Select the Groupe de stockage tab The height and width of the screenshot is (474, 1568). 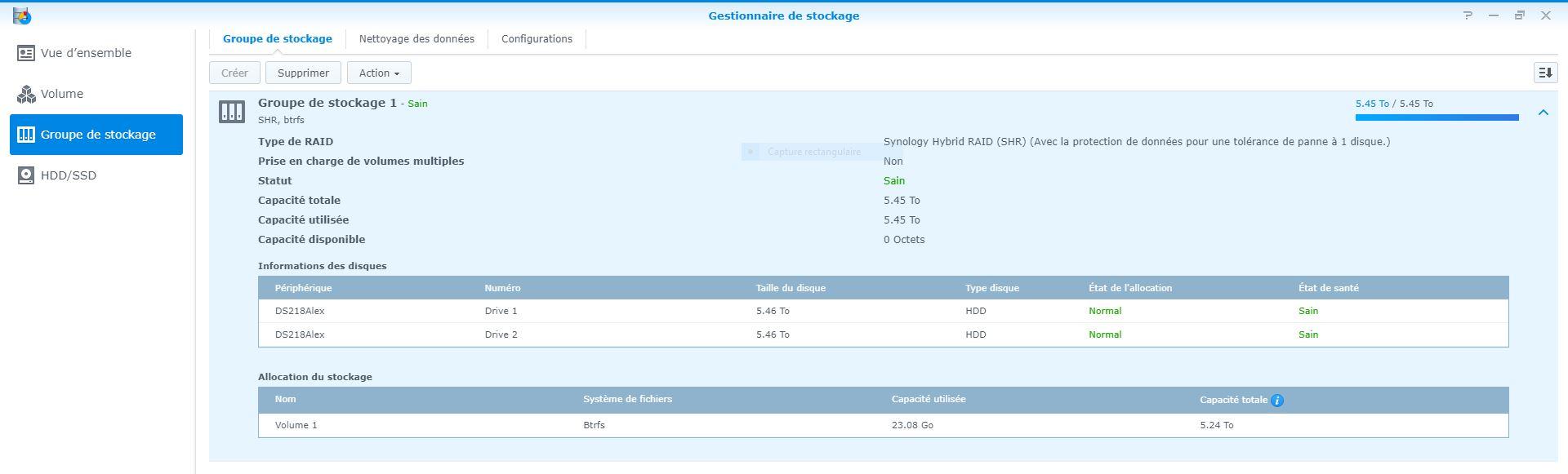pyautogui.click(x=278, y=39)
